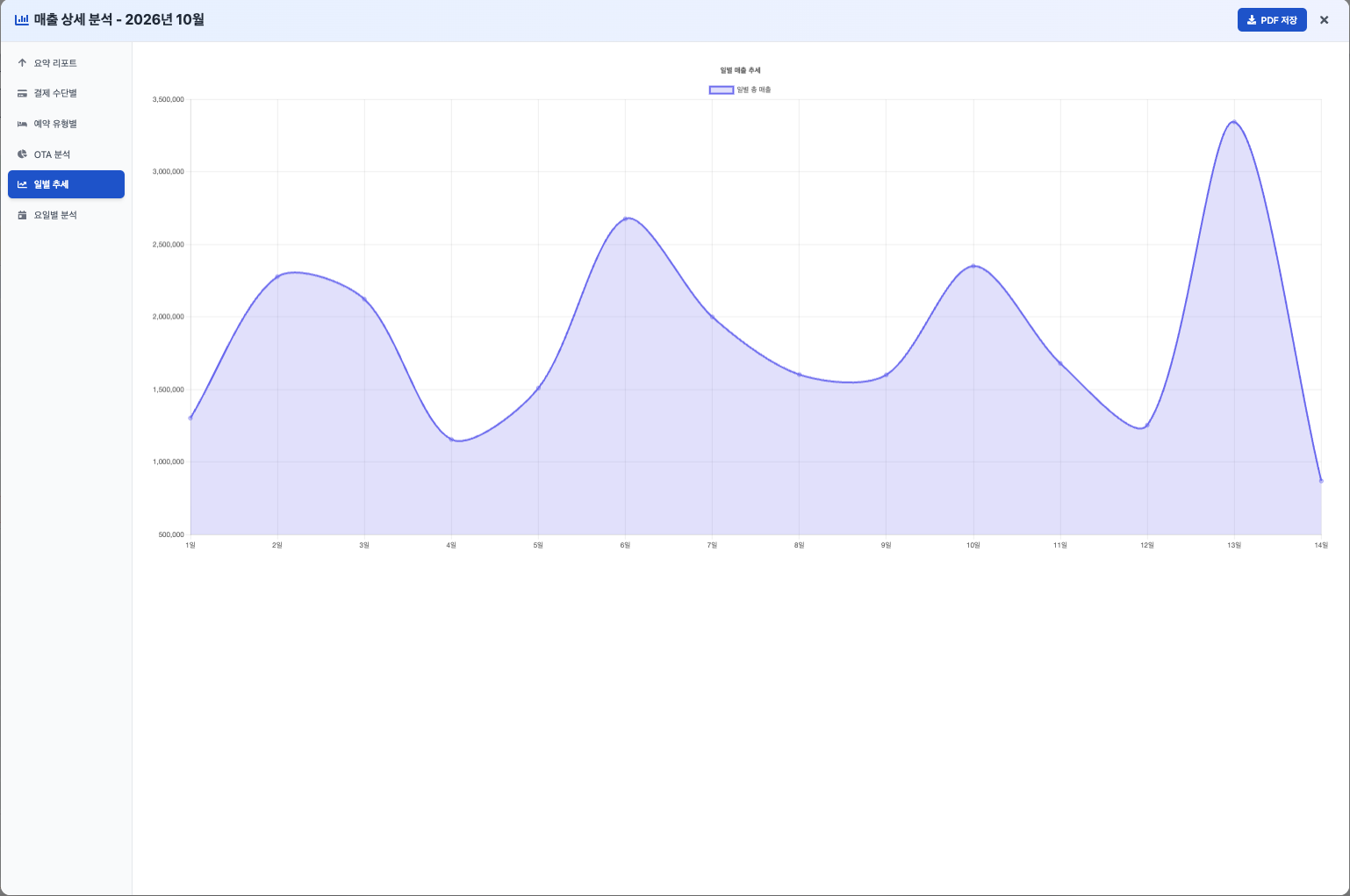1350x896 pixels.
Task: Click the data point on 13일 peak
Action: pyautogui.click(x=1234, y=122)
